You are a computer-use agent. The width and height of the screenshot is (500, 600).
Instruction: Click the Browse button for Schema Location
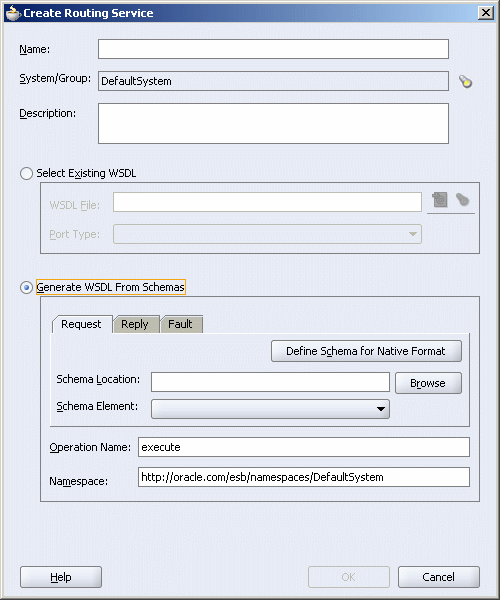pos(428,383)
